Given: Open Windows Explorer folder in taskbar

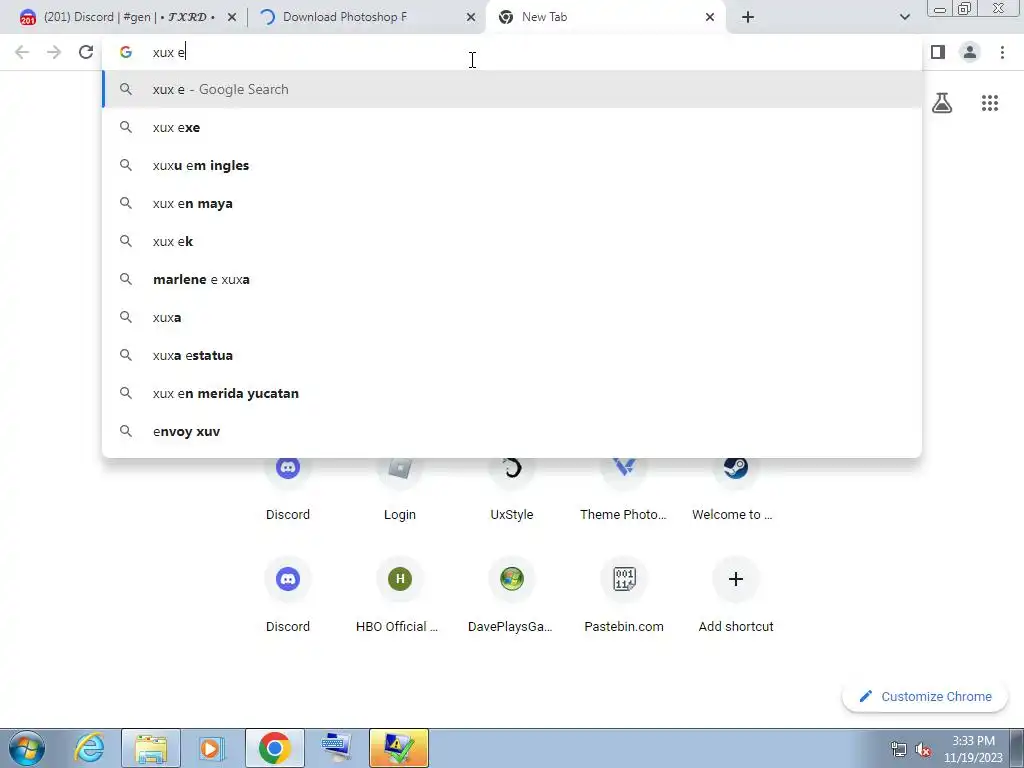Looking at the screenshot, I should coord(152,748).
